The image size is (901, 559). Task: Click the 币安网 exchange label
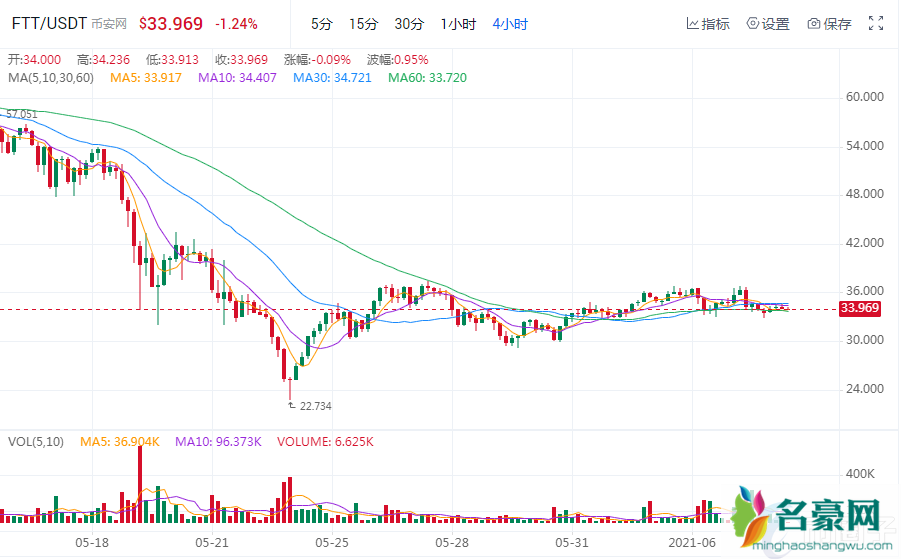coord(108,24)
